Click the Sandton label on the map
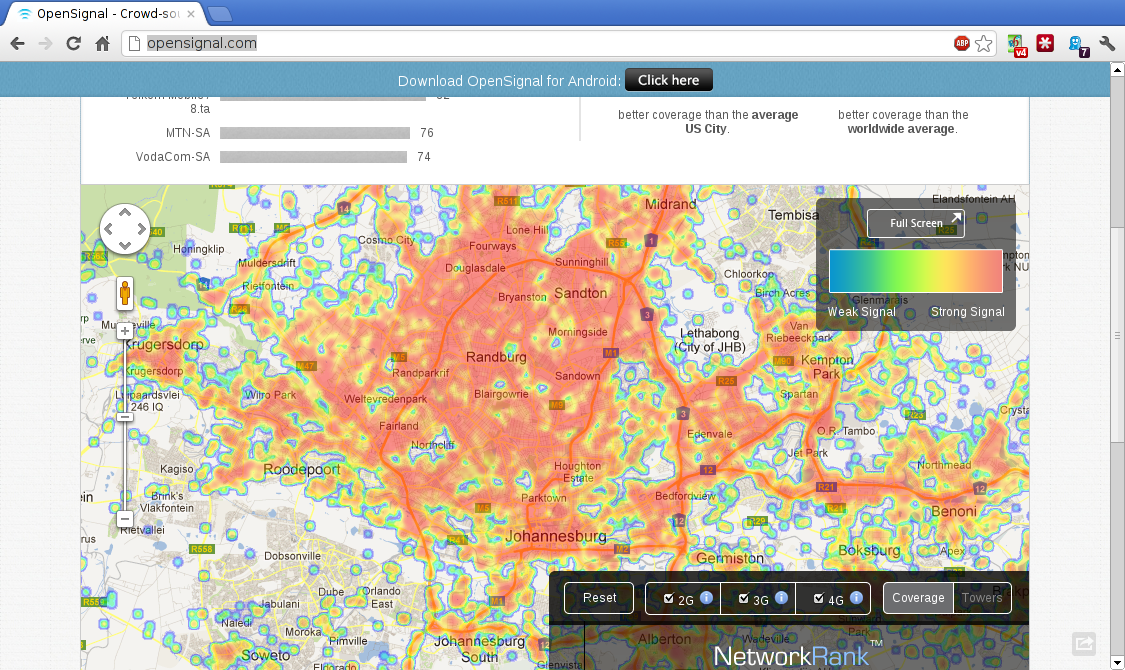Viewport: 1125px width, 670px height. (580, 293)
